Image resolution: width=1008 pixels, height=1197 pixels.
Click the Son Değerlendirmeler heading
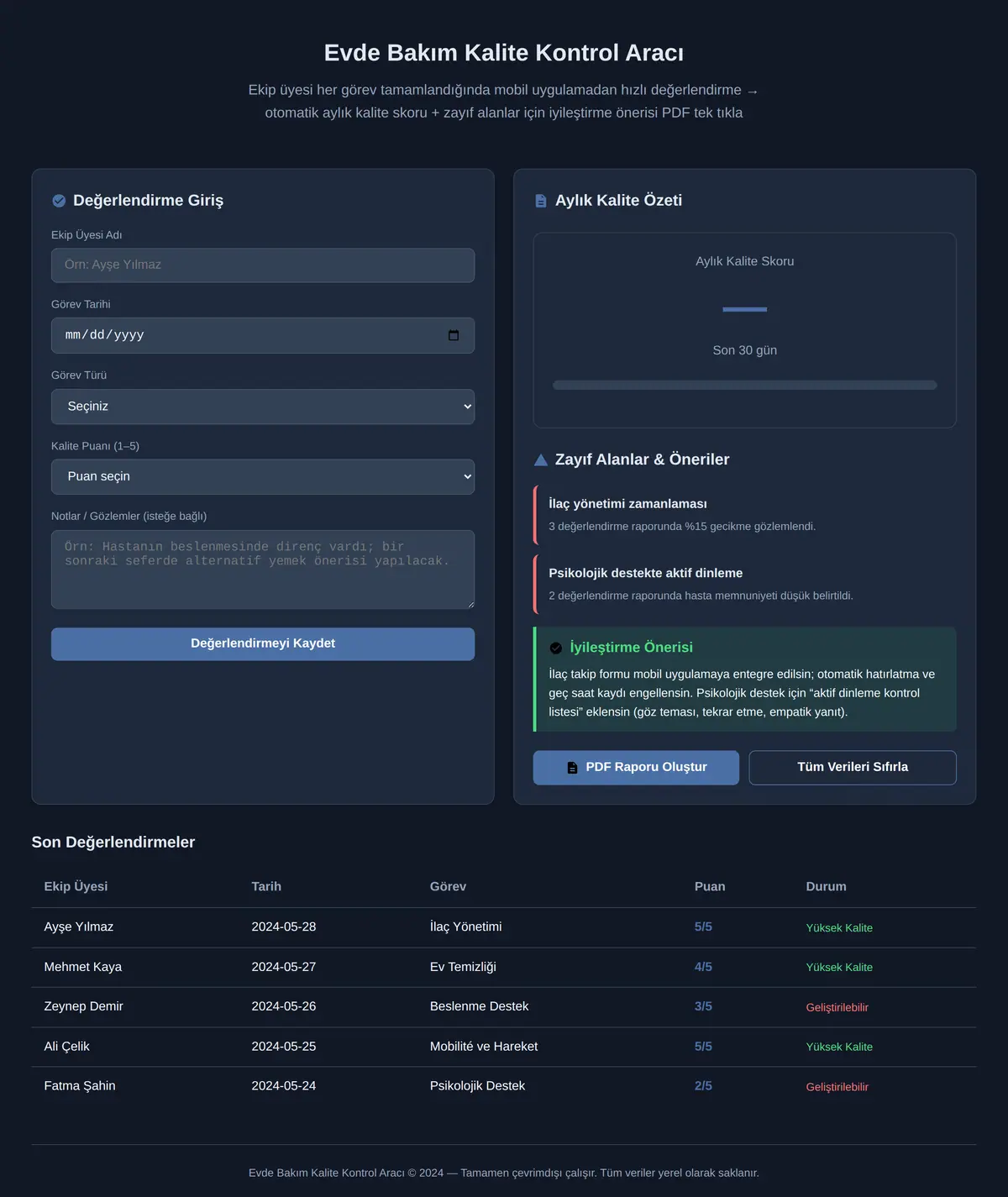click(x=113, y=843)
